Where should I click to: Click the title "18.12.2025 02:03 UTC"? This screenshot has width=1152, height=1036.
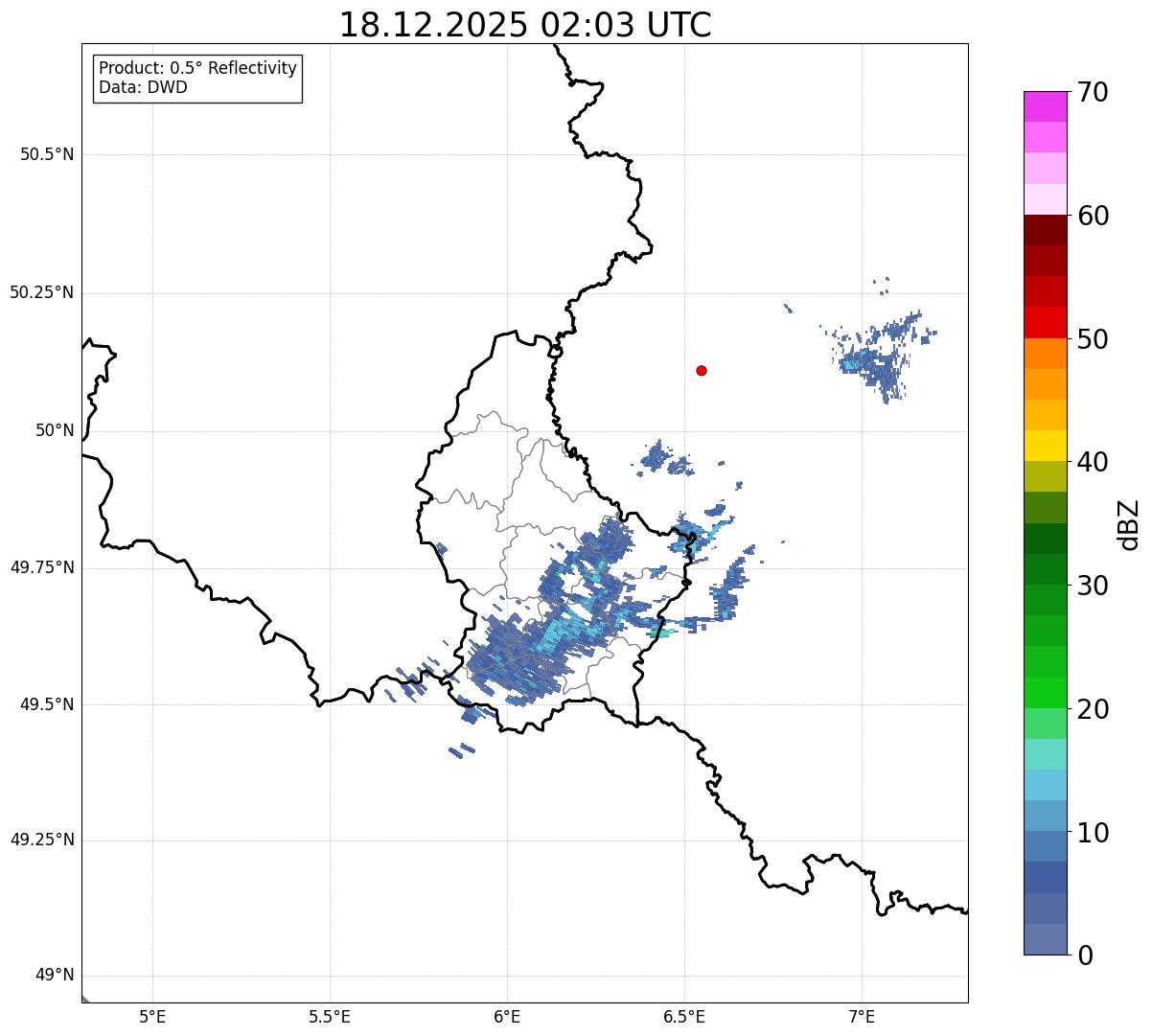(525, 24)
